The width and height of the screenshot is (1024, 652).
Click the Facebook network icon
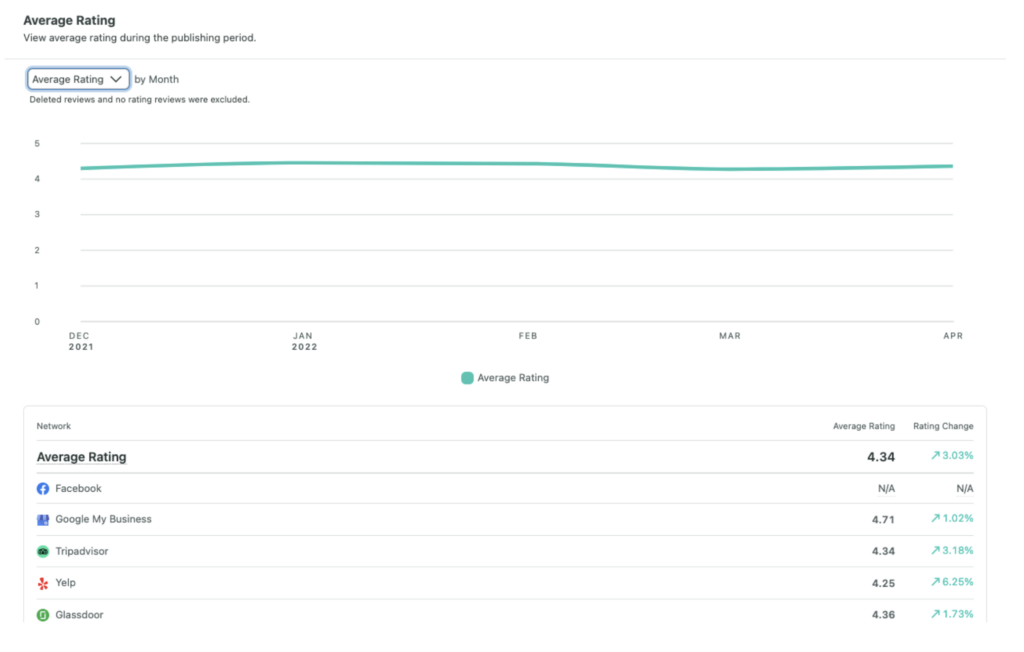(x=43, y=489)
